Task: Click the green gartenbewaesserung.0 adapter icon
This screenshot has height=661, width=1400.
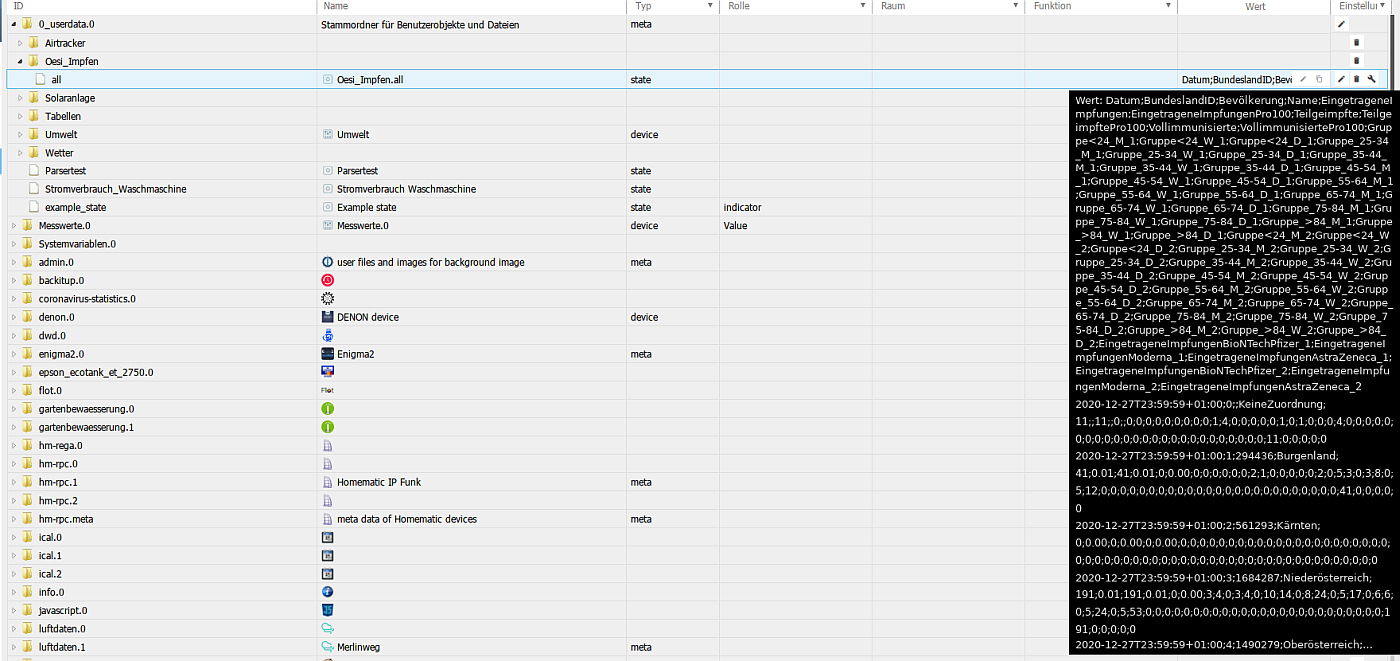Action: coord(327,409)
